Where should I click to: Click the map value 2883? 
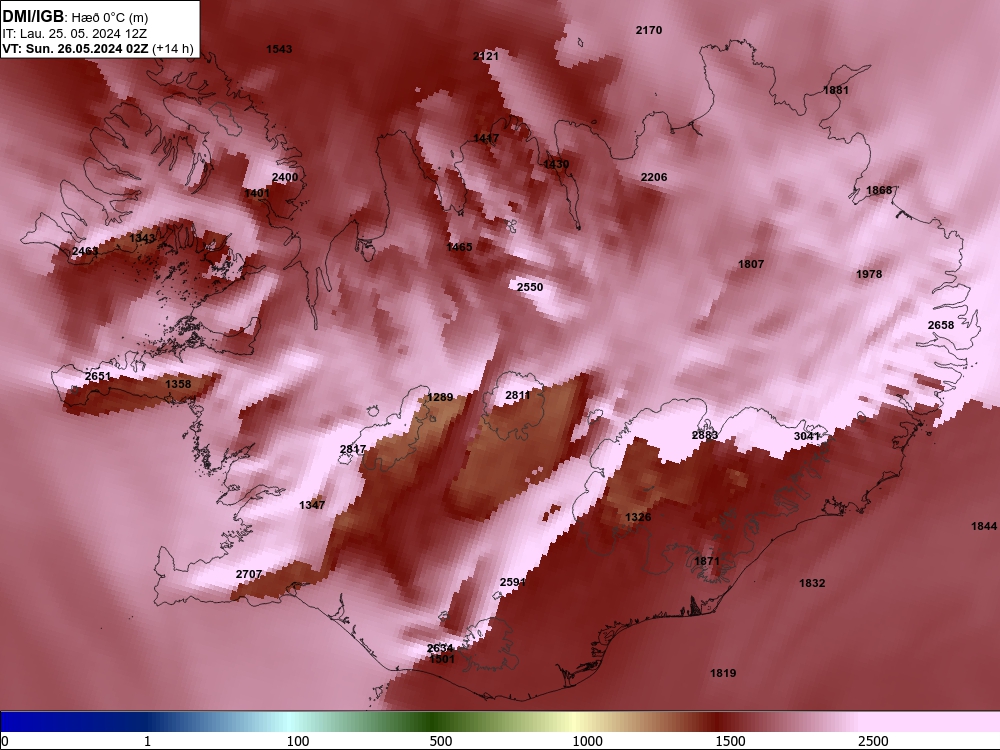tap(705, 436)
